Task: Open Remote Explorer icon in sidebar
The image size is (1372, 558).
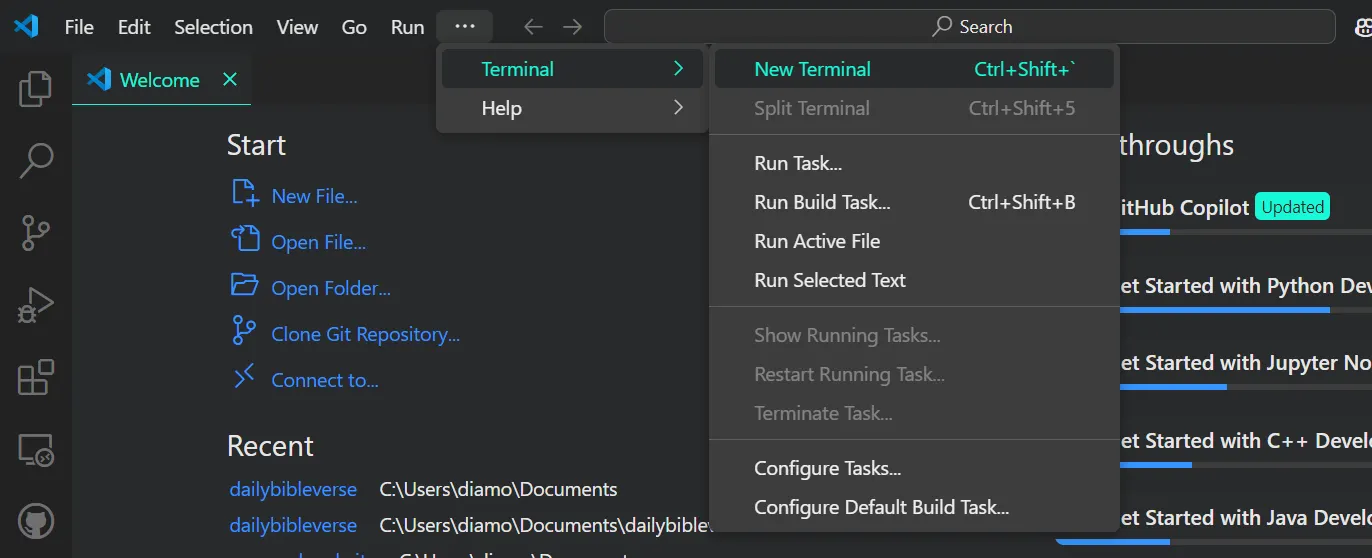Action: pyautogui.click(x=36, y=451)
